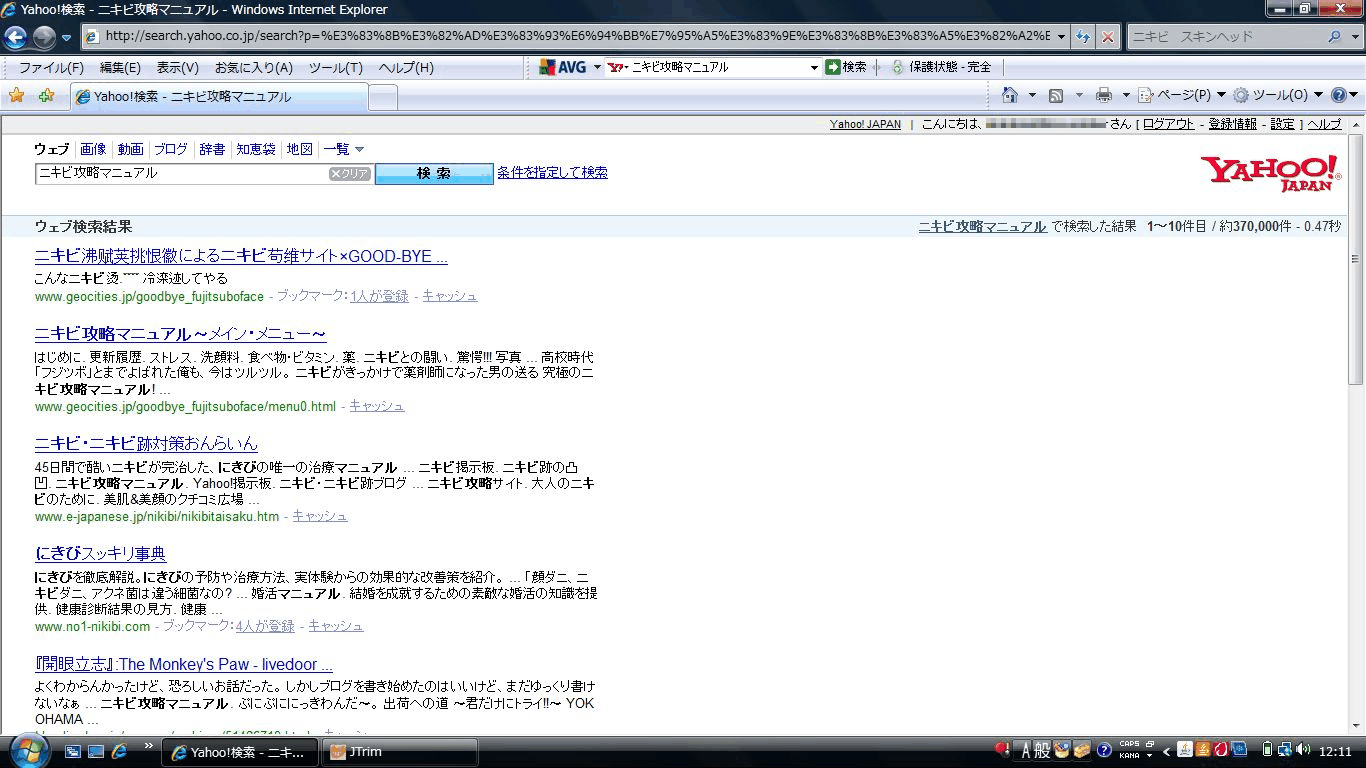Open the にきびスッキリ事典 result link
Image resolution: width=1366 pixels, height=768 pixels.
[100, 553]
